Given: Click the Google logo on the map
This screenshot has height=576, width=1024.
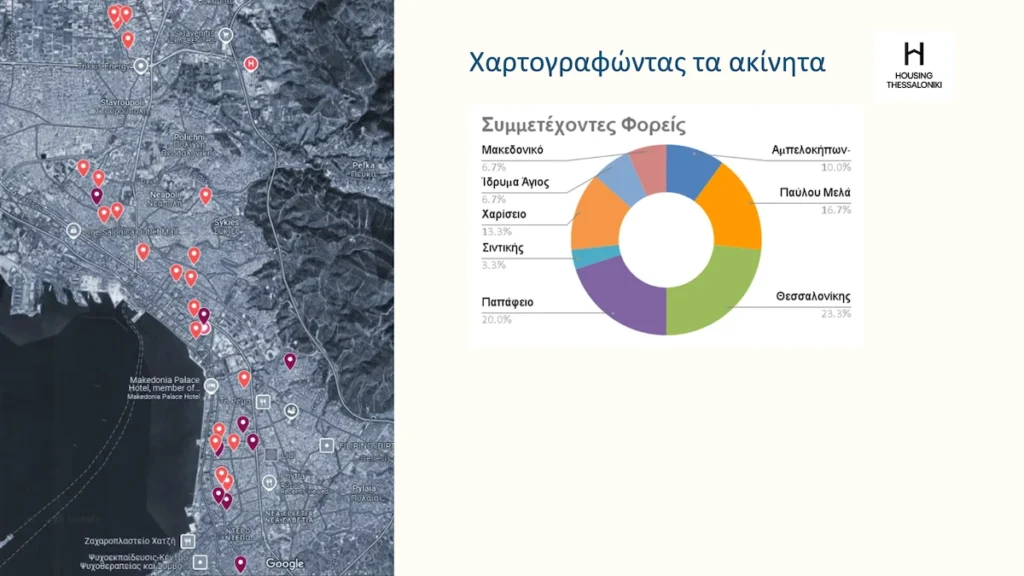Looking at the screenshot, I should tap(285, 564).
